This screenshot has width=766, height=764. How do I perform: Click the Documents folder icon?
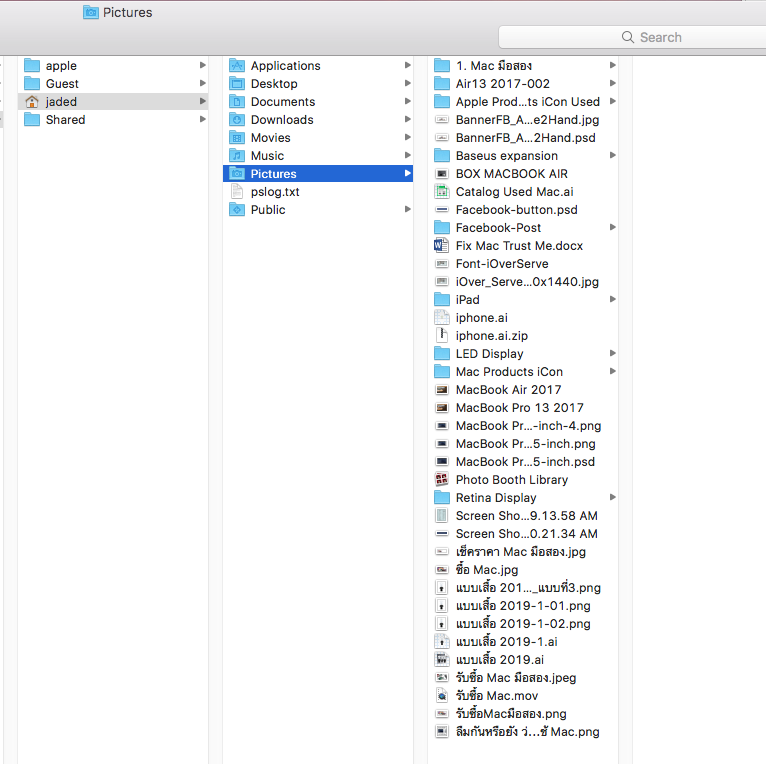[x=237, y=102]
